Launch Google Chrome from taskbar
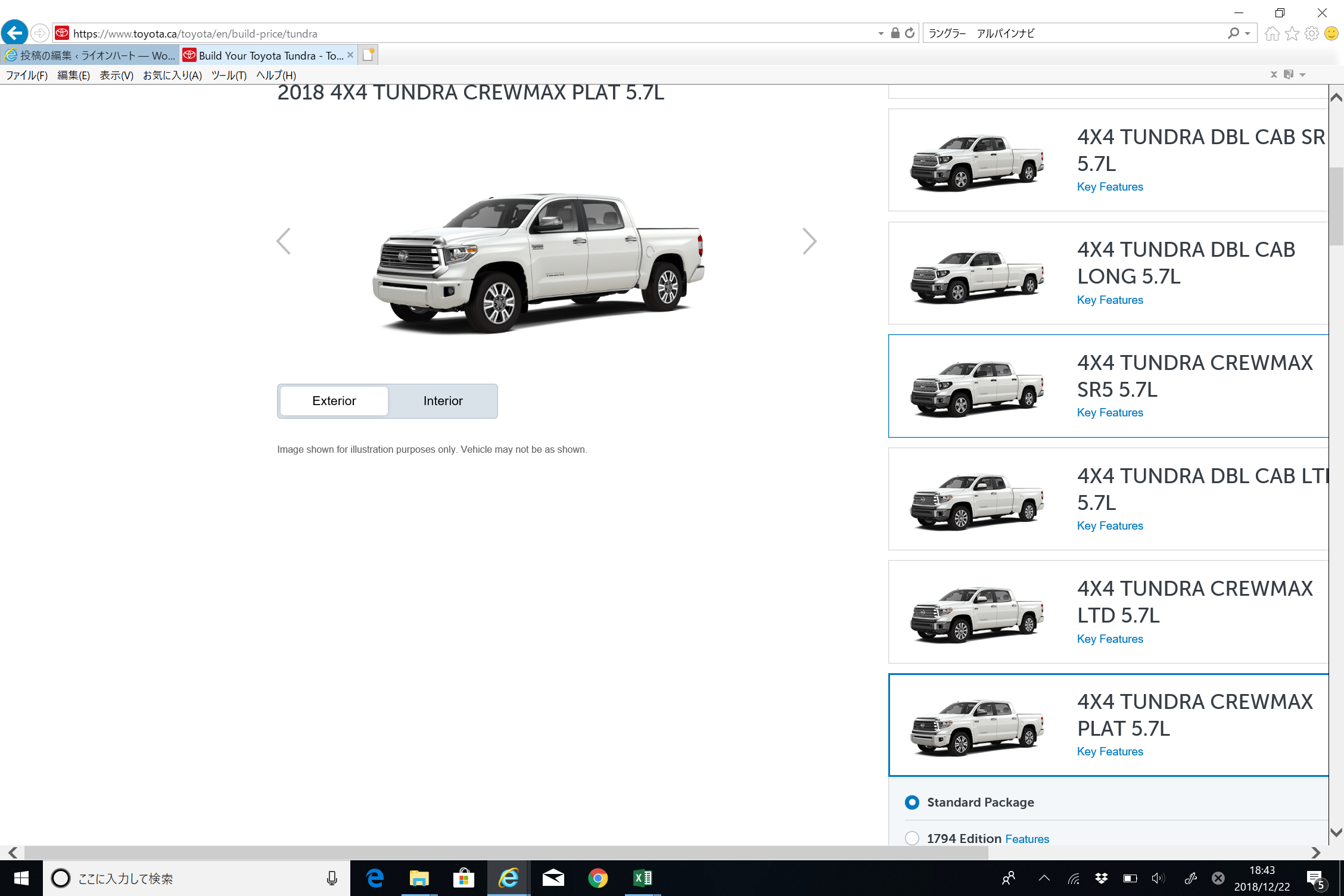This screenshot has height=896, width=1344. [598, 878]
